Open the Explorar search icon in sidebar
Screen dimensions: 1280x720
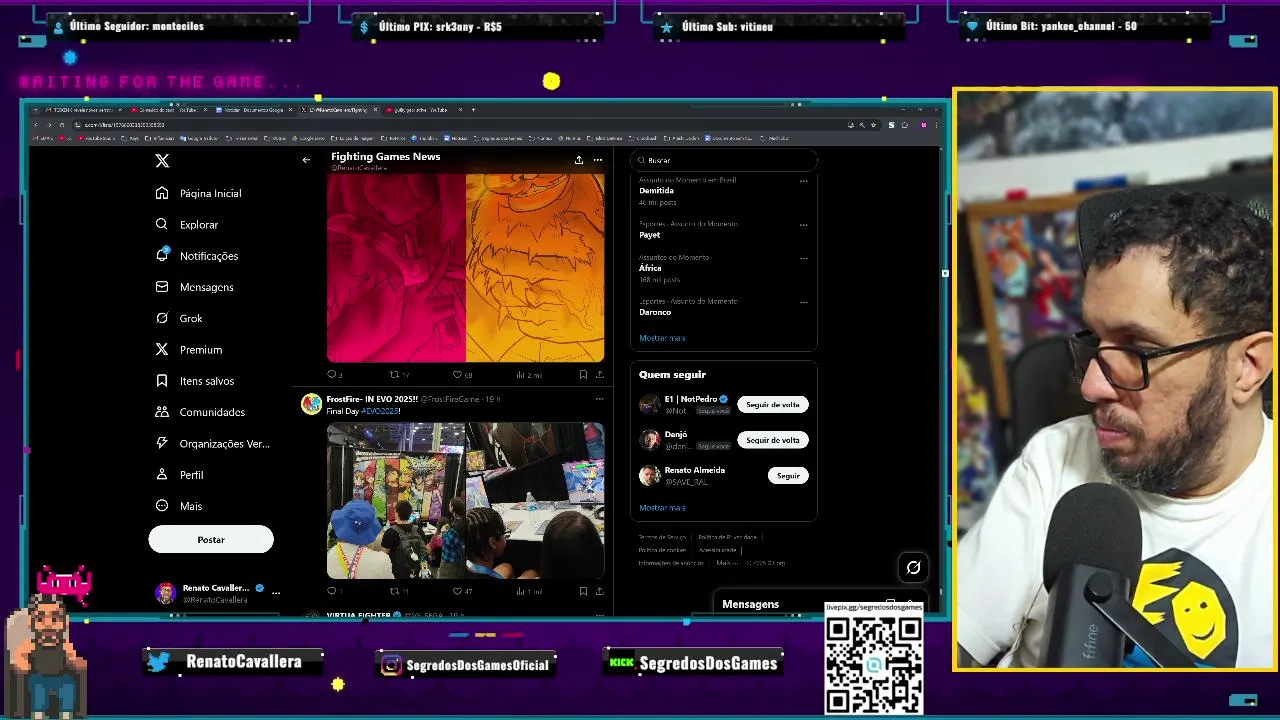[162, 224]
